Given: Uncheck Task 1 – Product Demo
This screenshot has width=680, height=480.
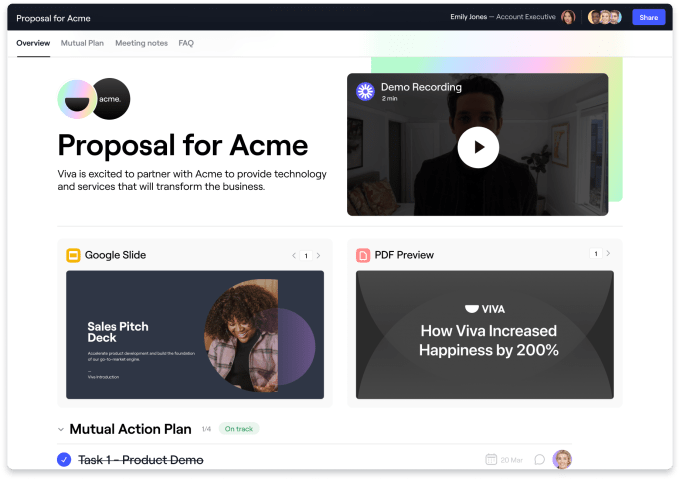Looking at the screenshot, I should coord(64,459).
